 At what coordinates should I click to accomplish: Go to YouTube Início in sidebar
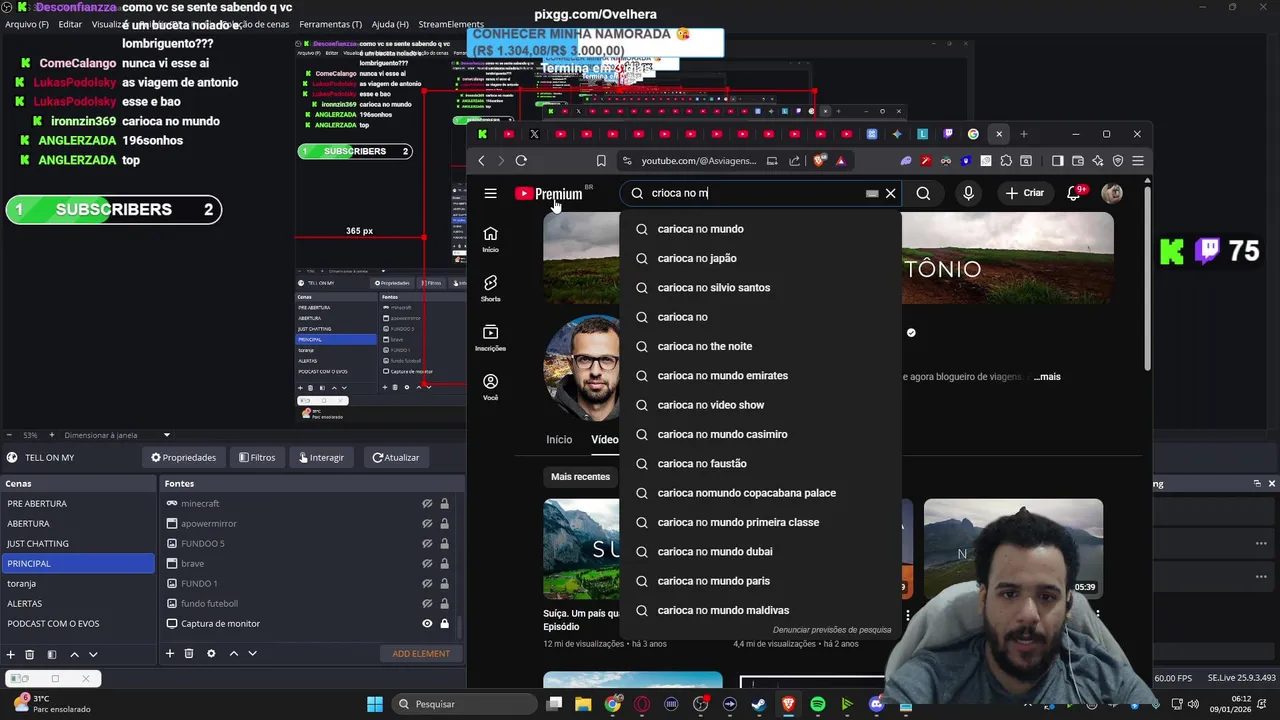(490, 239)
